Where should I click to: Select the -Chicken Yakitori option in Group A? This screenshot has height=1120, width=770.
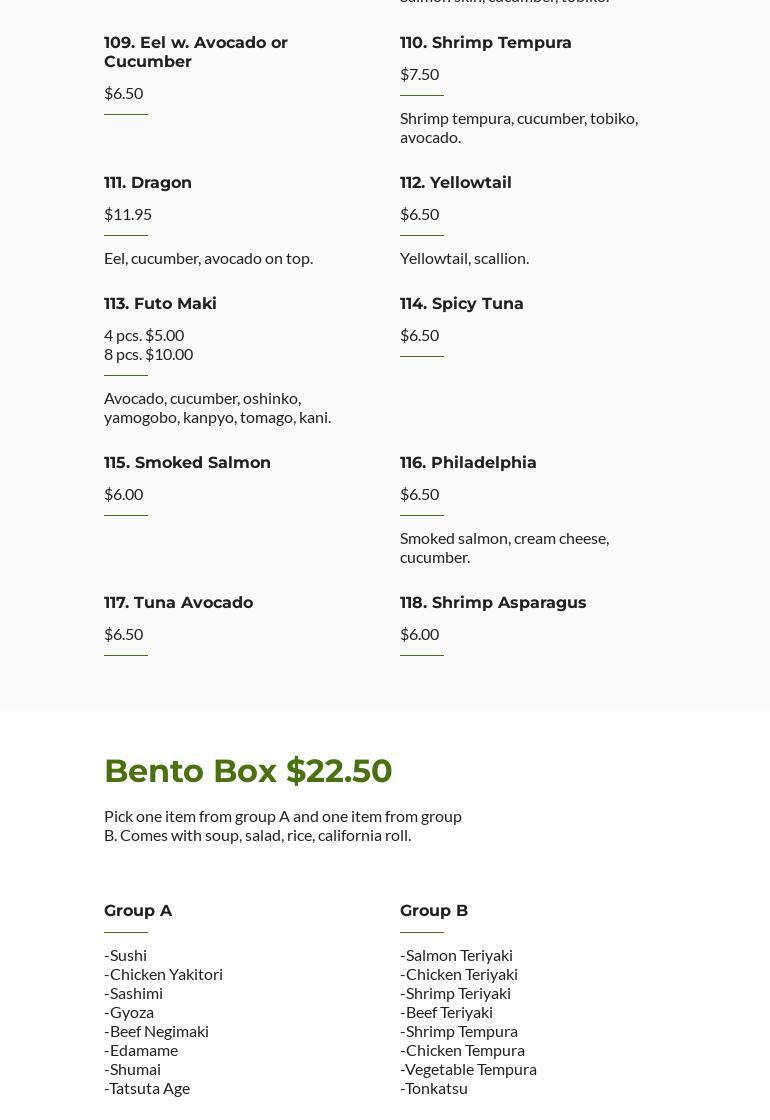pos(164,974)
